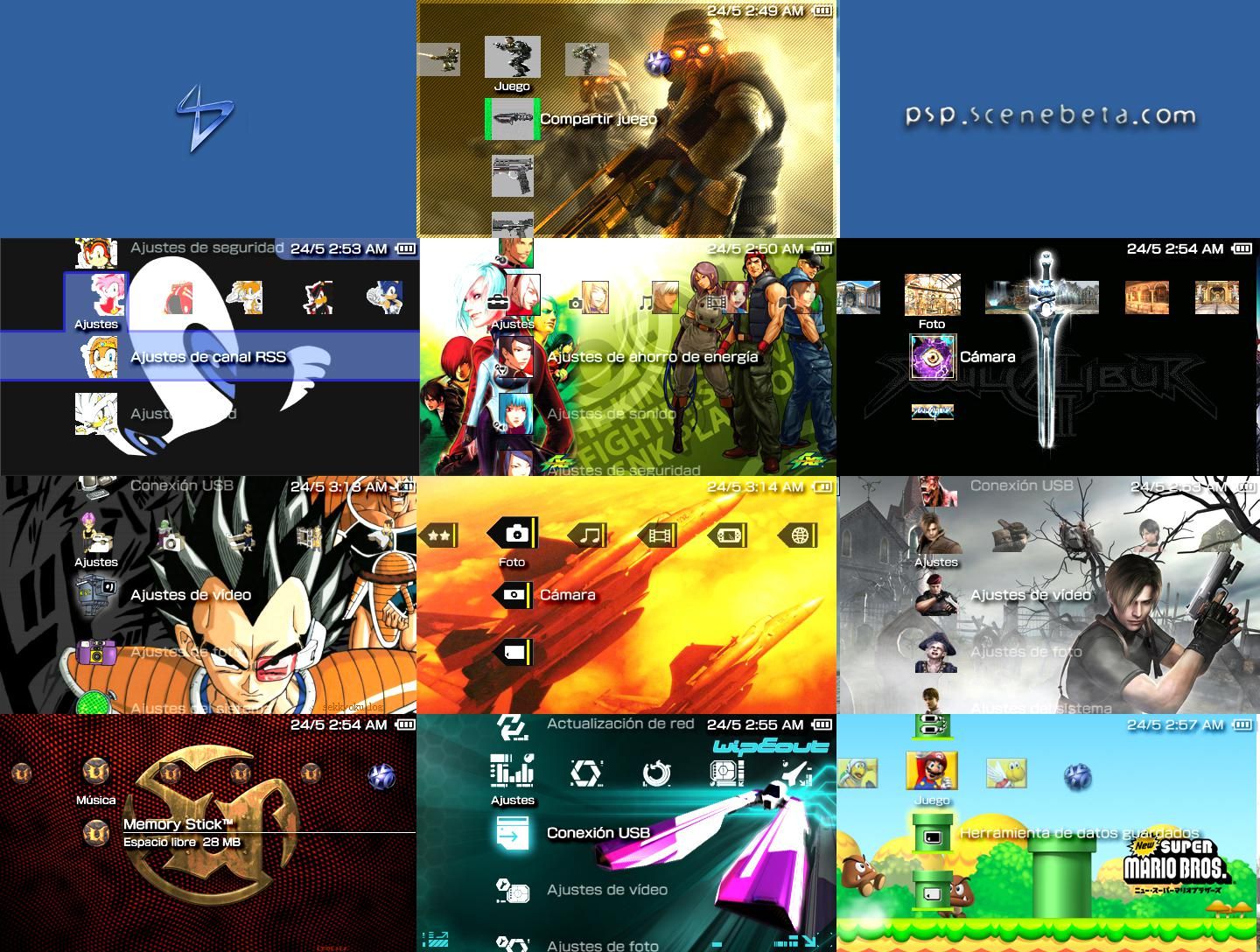Open Ajustes de ahorro de energía
This screenshot has height=952, width=1260.
click(x=653, y=357)
